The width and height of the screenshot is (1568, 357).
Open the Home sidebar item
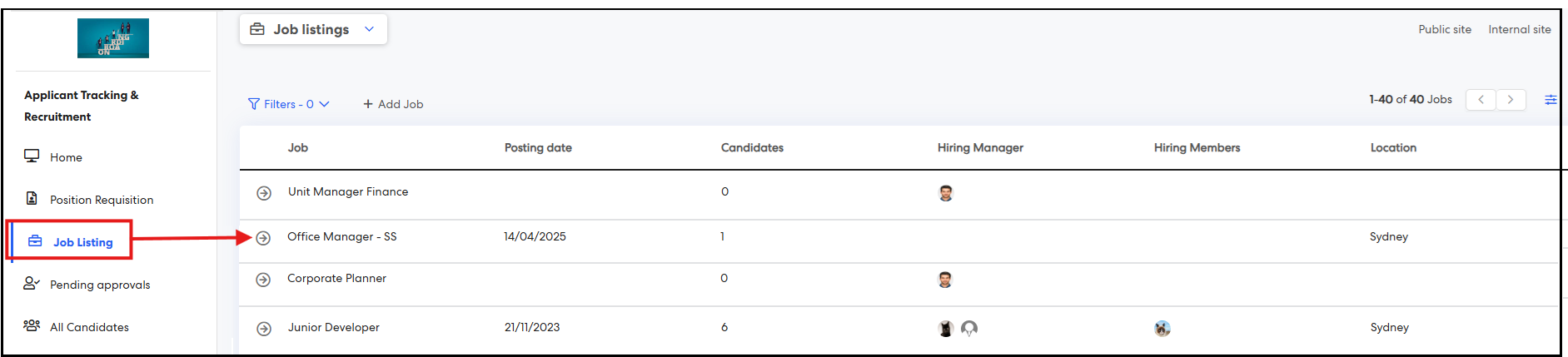[x=65, y=157]
